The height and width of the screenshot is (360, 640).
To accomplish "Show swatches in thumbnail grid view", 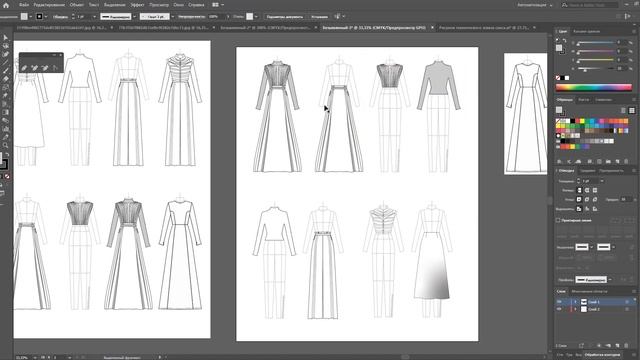I will [631, 110].
